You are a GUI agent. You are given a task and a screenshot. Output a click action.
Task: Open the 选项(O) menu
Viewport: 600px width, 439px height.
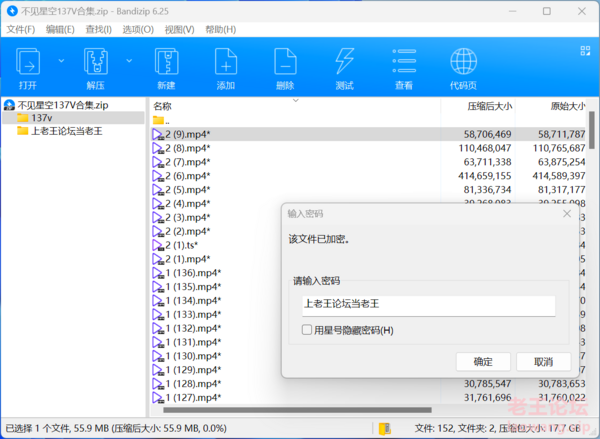[x=138, y=29]
